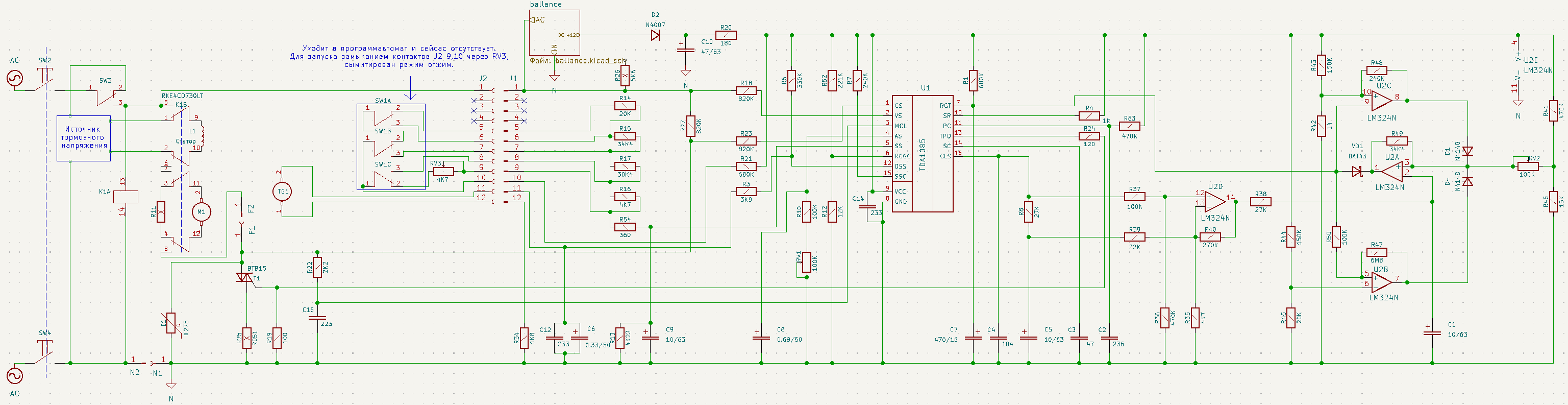Select the ballance hierarchical sheet box
Image resolution: width=1568 pixels, height=405 pixels.
click(554, 33)
